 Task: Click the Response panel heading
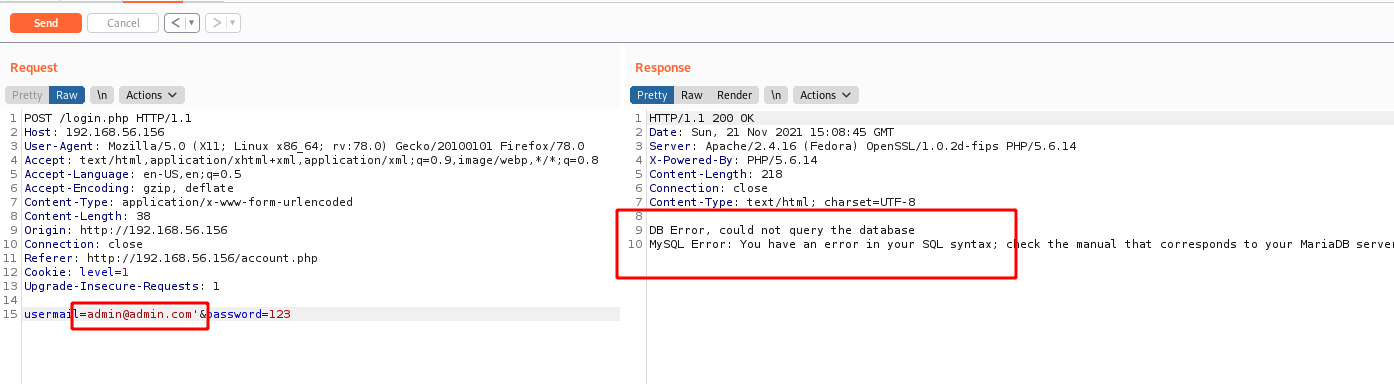pyautogui.click(x=663, y=68)
